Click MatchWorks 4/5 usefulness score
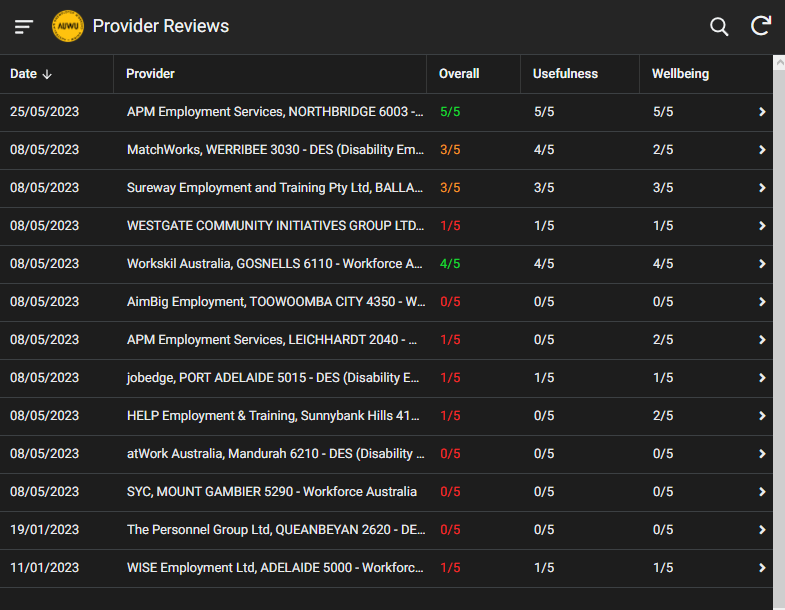The width and height of the screenshot is (785, 610). coord(544,150)
